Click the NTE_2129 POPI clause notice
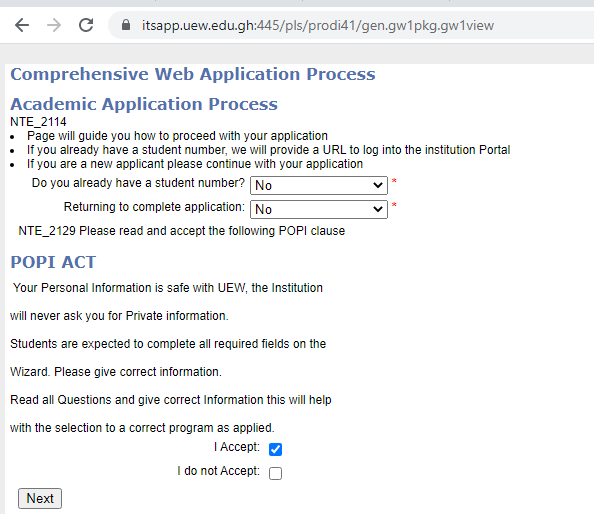 pyautogui.click(x=182, y=231)
